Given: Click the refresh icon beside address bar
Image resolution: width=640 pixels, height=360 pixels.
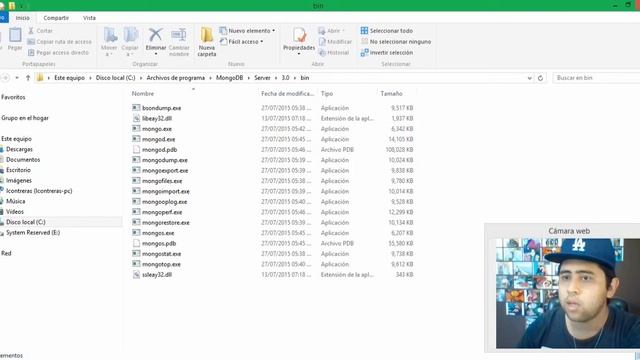Looking at the screenshot, I should tap(540, 78).
